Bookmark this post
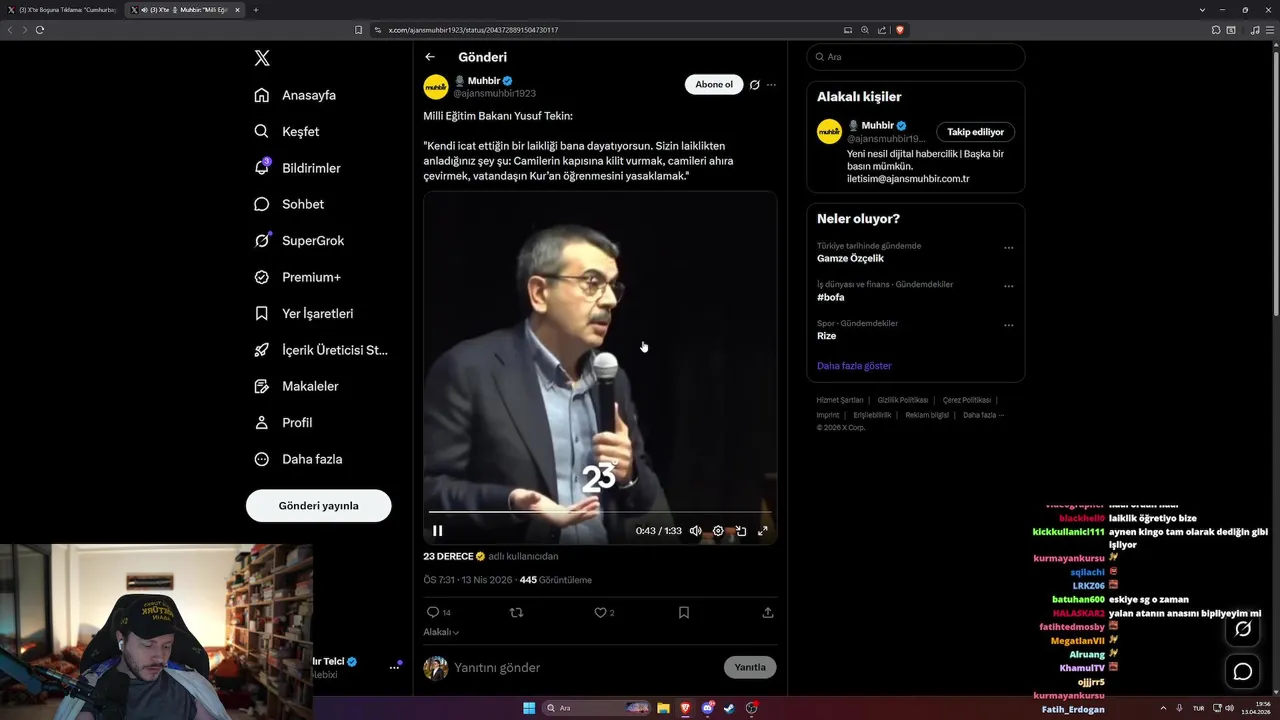 684,612
